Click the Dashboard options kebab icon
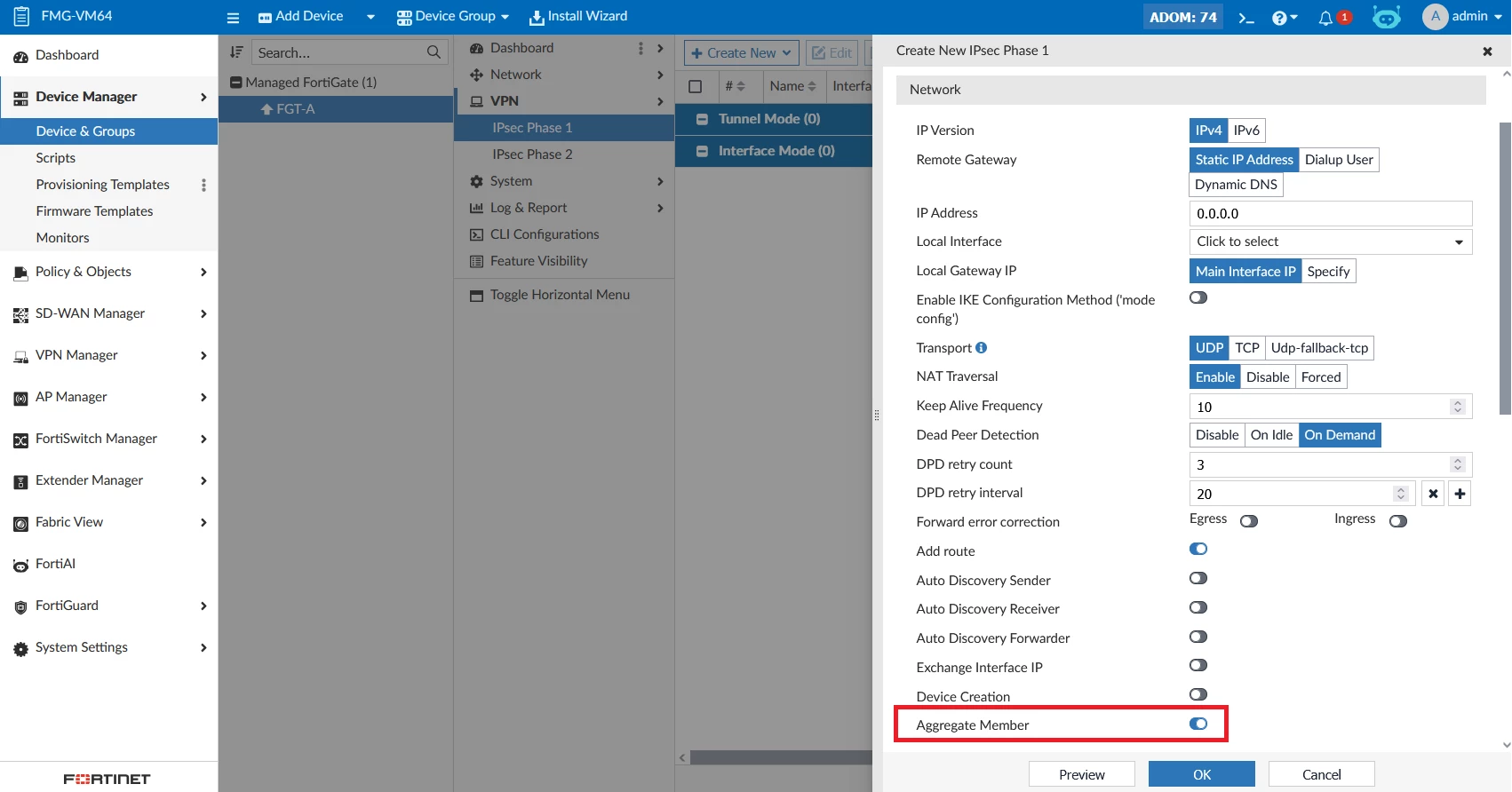 [641, 48]
